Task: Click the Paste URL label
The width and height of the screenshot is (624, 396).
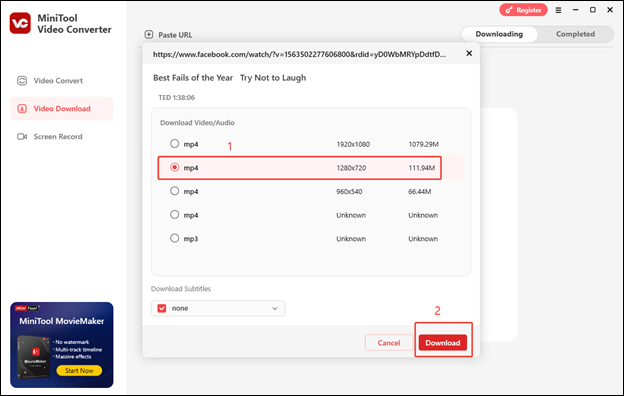Action: (175, 35)
